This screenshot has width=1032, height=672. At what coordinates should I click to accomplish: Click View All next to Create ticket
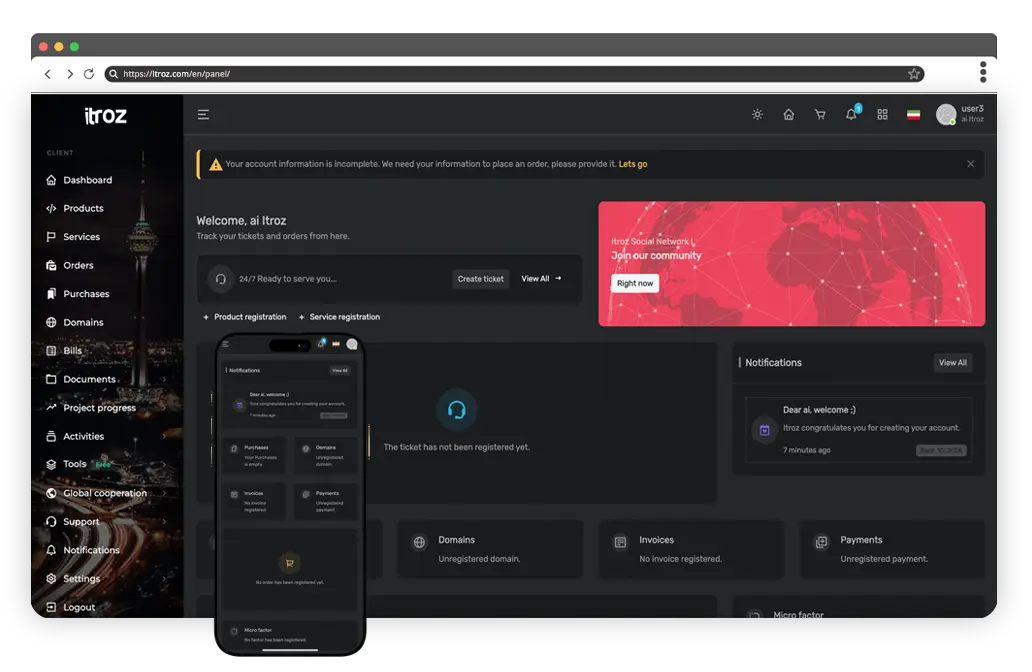(x=541, y=278)
